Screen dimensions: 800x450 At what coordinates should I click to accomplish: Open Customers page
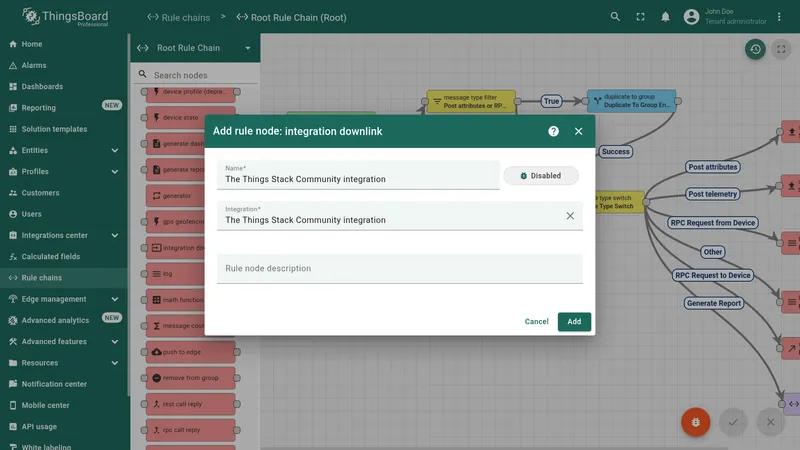pyautogui.click(x=64, y=193)
